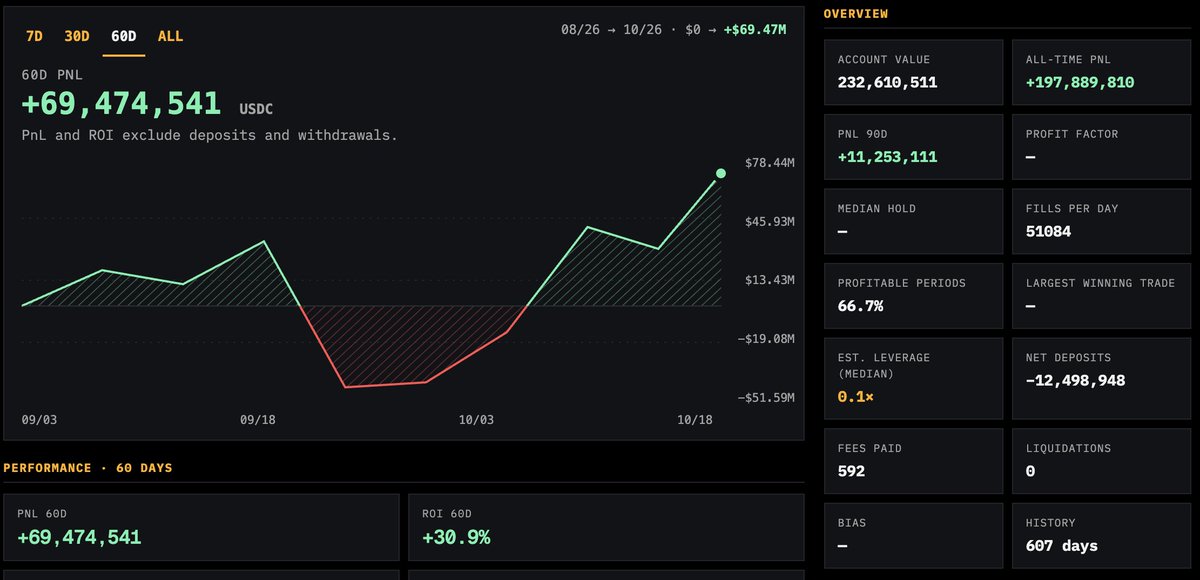This screenshot has width=1200, height=580.
Task: Click the 09/03 x-axis date label
Action: click(38, 420)
